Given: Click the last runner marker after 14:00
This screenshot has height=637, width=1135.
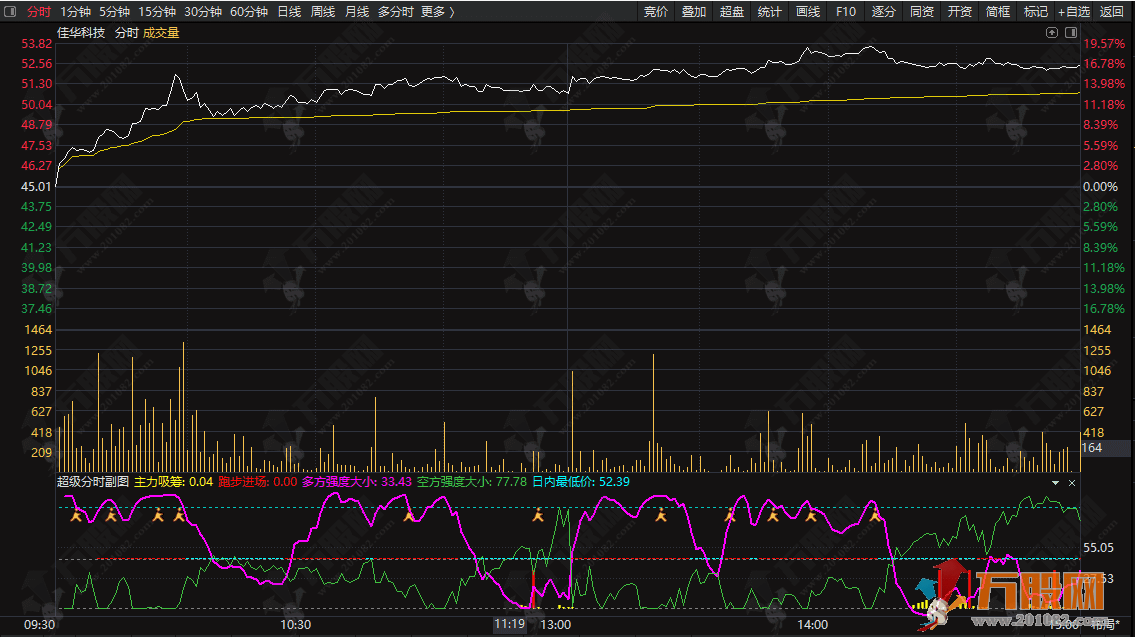Looking at the screenshot, I should [875, 516].
